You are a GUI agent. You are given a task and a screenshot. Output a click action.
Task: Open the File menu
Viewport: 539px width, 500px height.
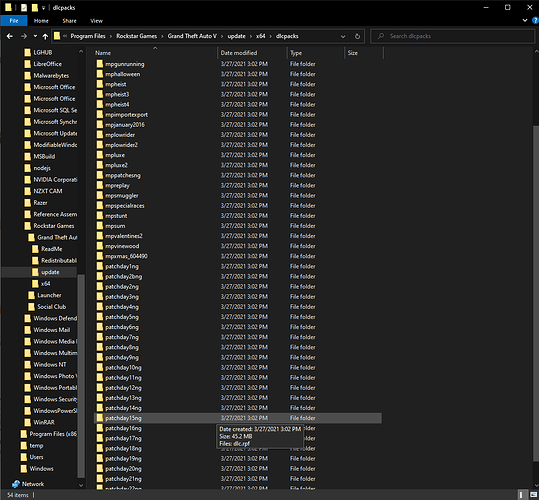point(14,21)
